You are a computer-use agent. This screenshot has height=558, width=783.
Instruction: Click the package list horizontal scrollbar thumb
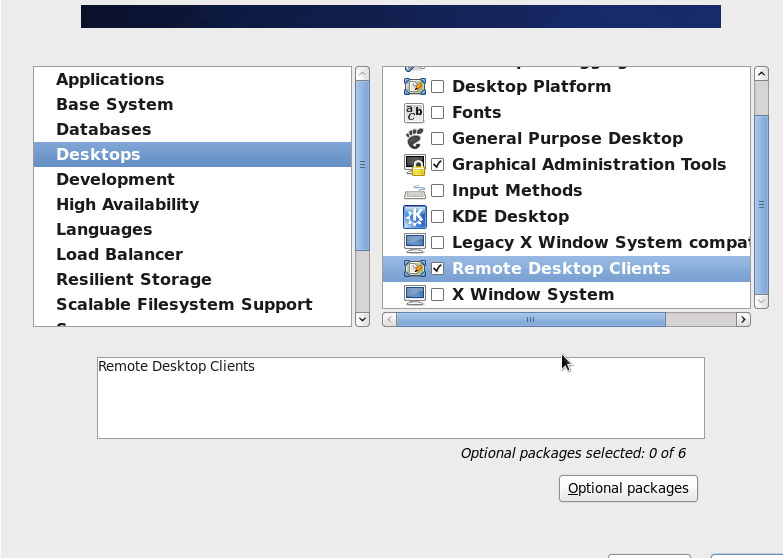click(531, 319)
